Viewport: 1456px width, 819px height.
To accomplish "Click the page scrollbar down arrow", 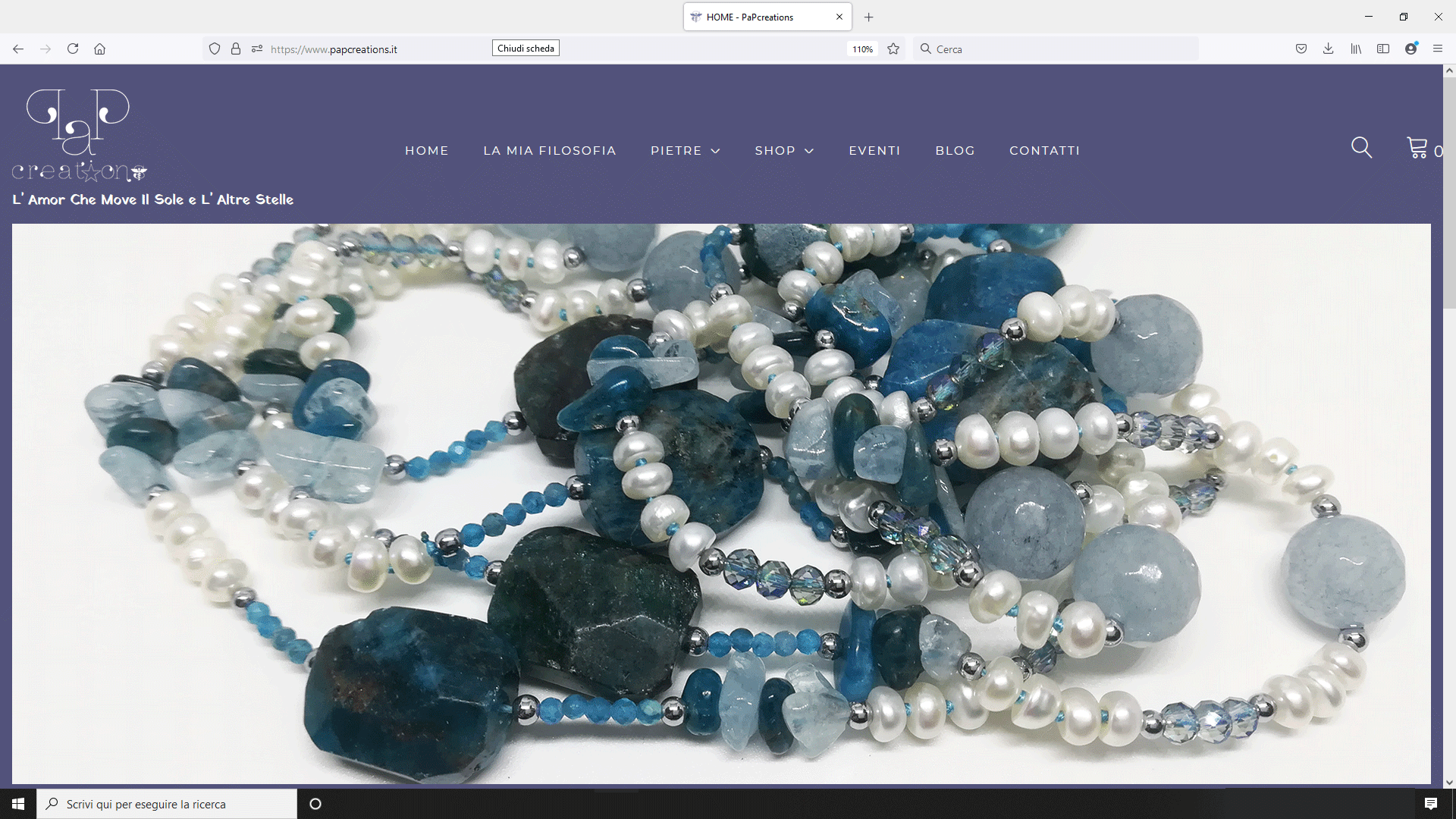I will 1449,783.
